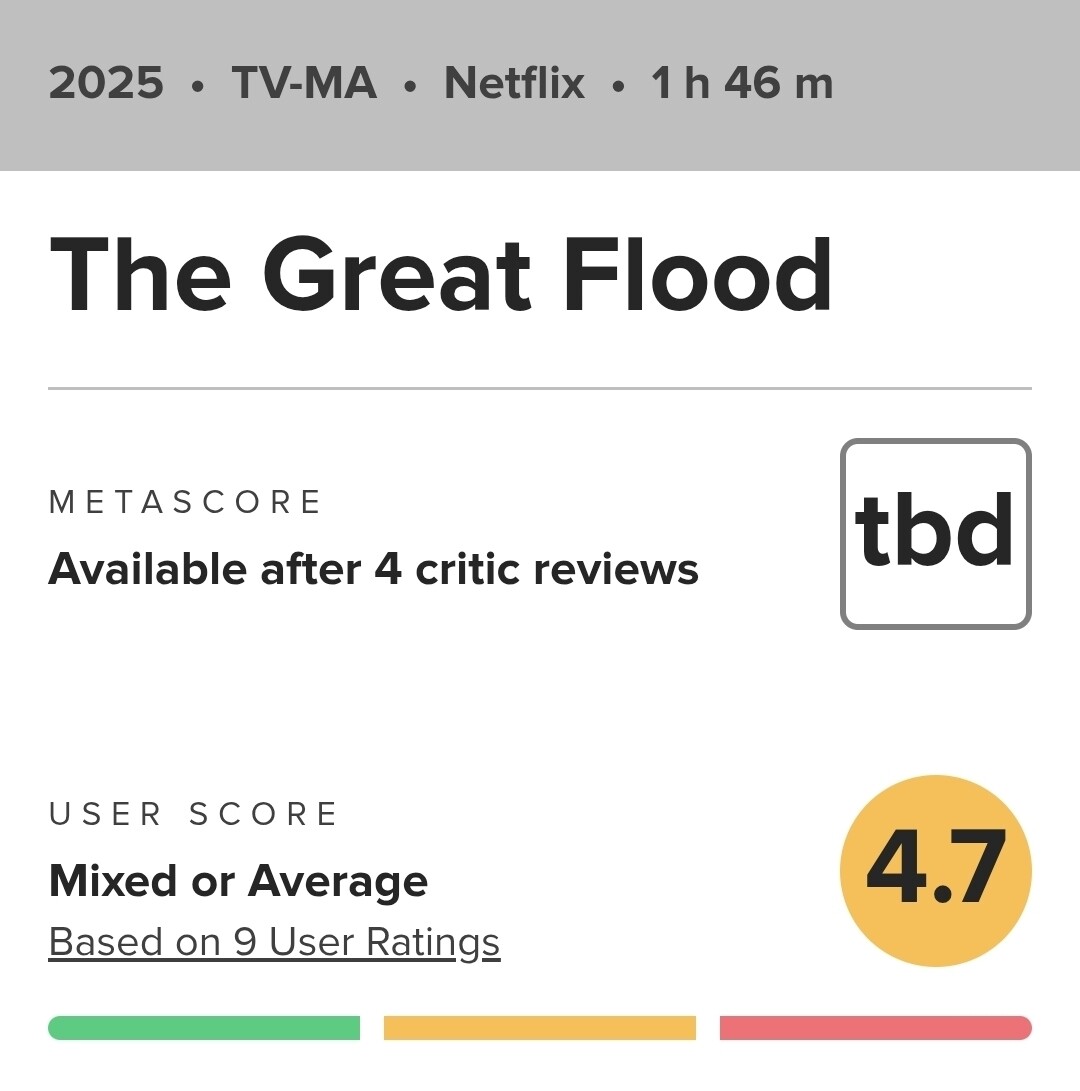Click the USER SCORE heading
The image size is (1080, 1091).
[194, 814]
